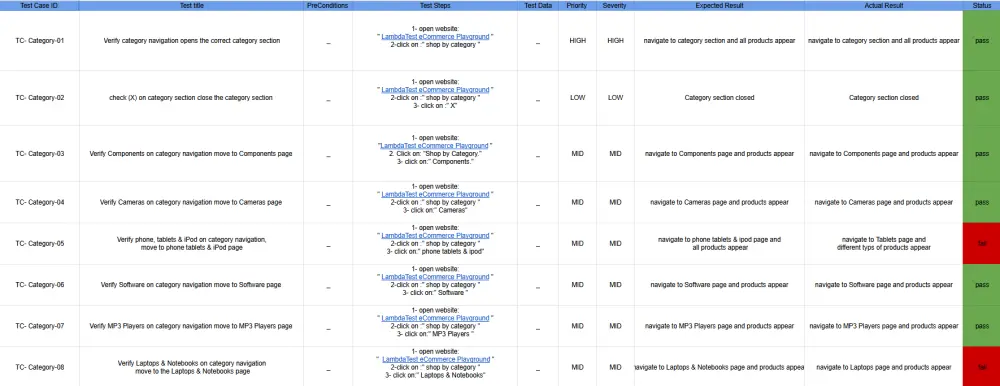Viewport: 1000px width, 386px height.
Task: Click expected result 'Category section closed'
Action: [719, 98]
